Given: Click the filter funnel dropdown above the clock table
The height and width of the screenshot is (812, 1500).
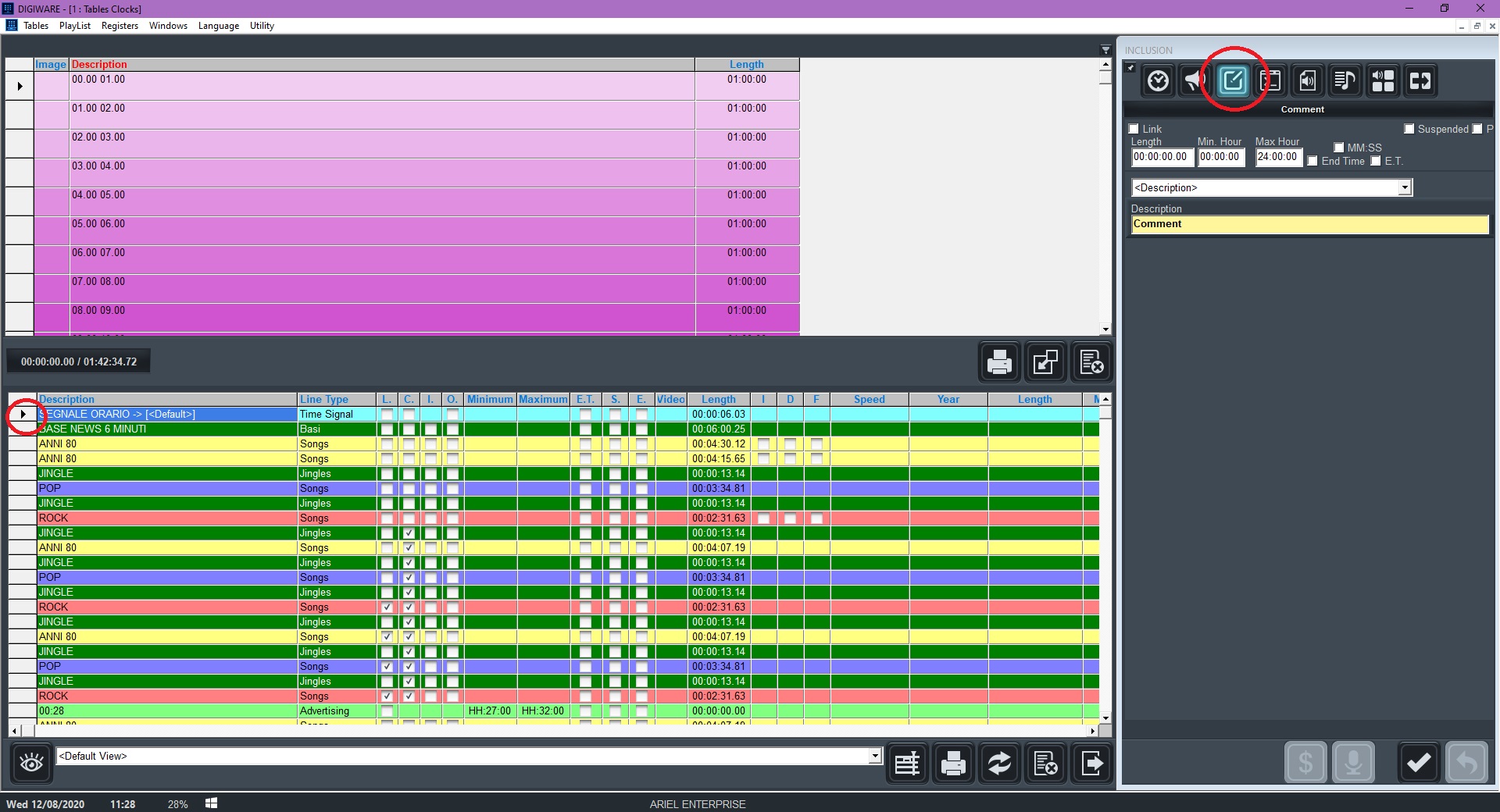Looking at the screenshot, I should click(1105, 50).
